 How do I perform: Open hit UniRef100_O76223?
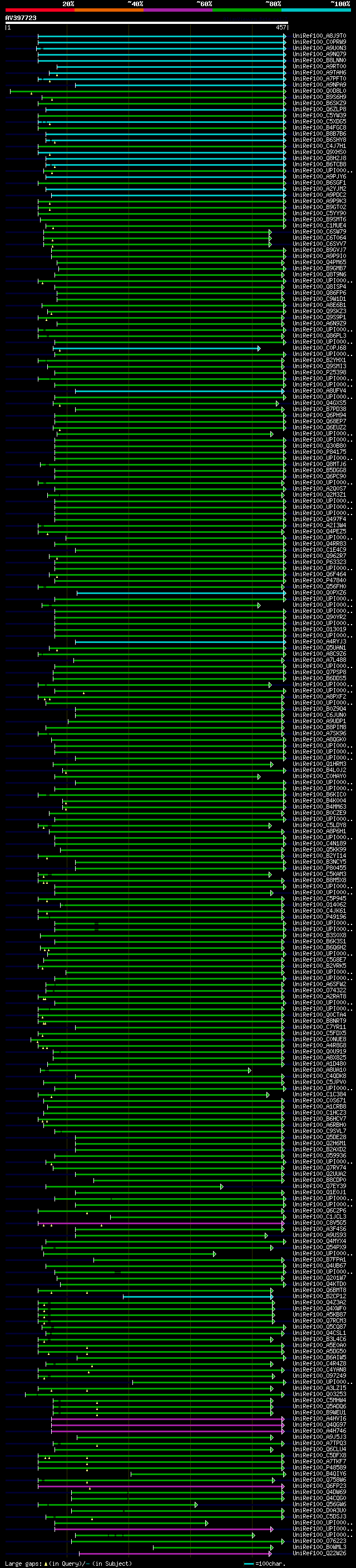319,1541
